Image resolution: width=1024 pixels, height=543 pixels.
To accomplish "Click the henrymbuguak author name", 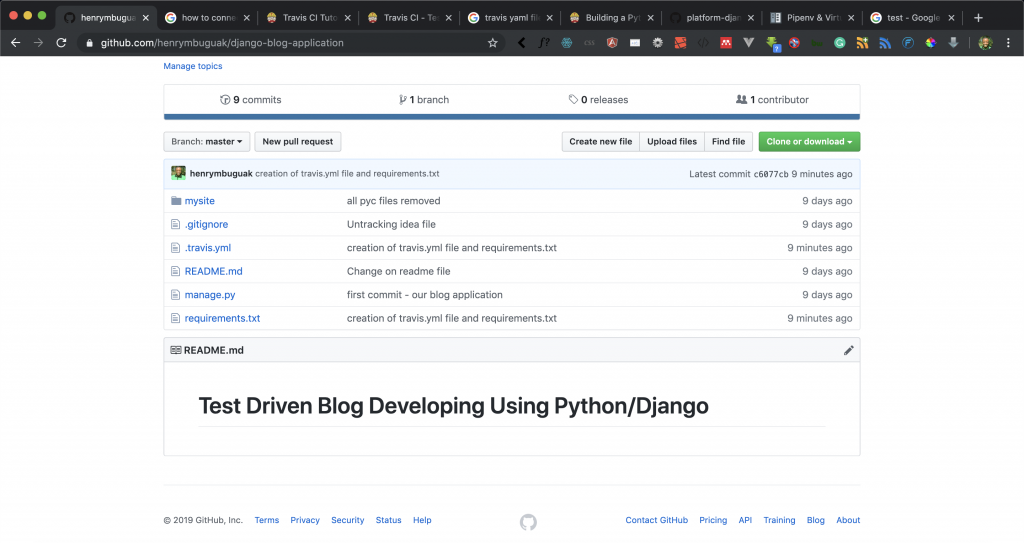I will tap(221, 174).
